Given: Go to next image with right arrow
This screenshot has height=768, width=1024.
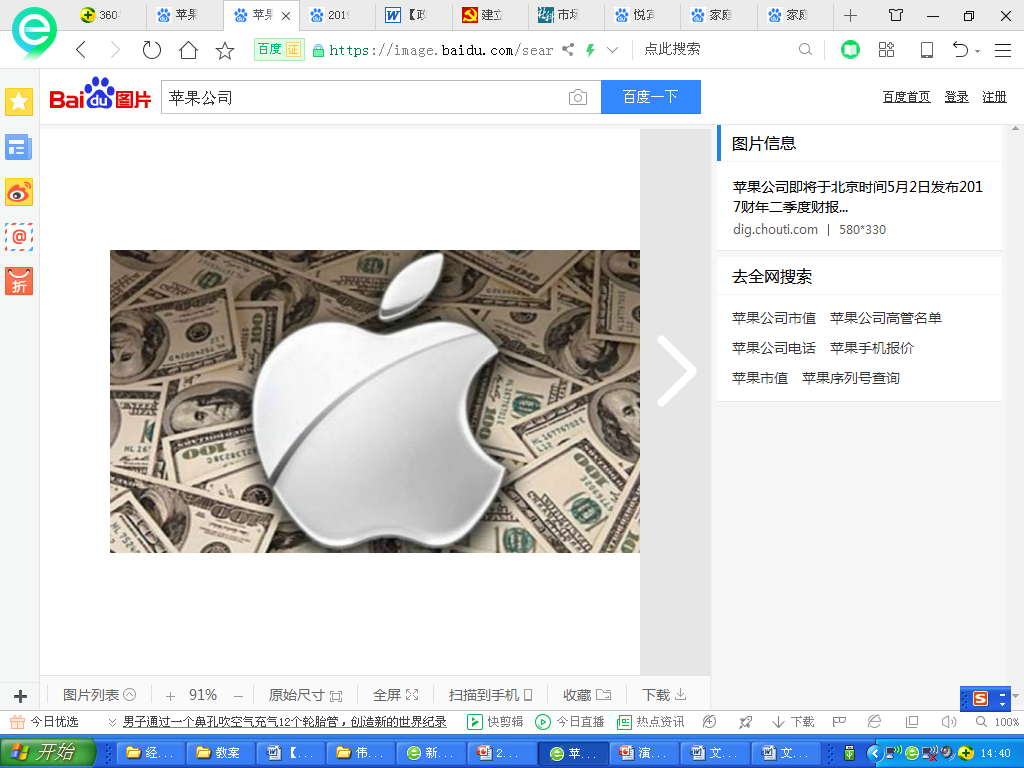Looking at the screenshot, I should tap(676, 370).
